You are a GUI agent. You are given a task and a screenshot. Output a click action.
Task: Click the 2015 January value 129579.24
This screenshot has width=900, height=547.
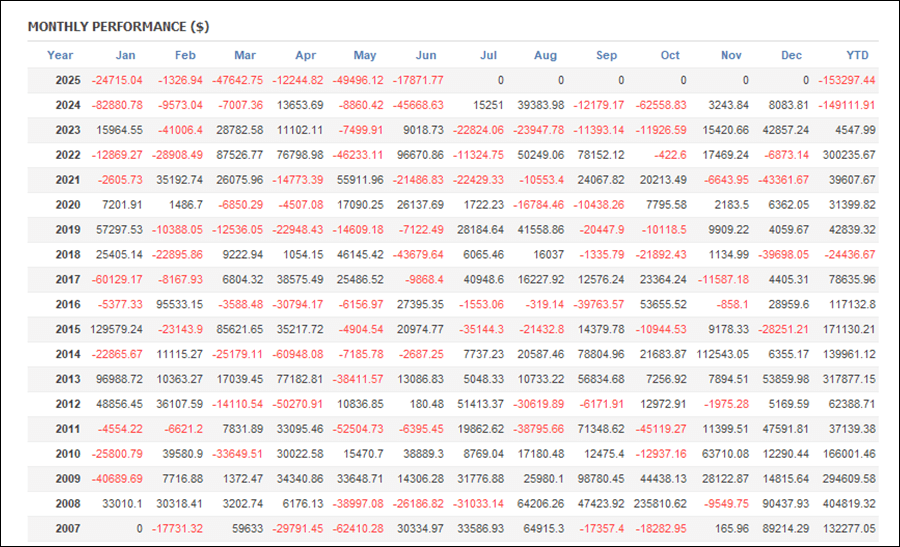(117, 329)
